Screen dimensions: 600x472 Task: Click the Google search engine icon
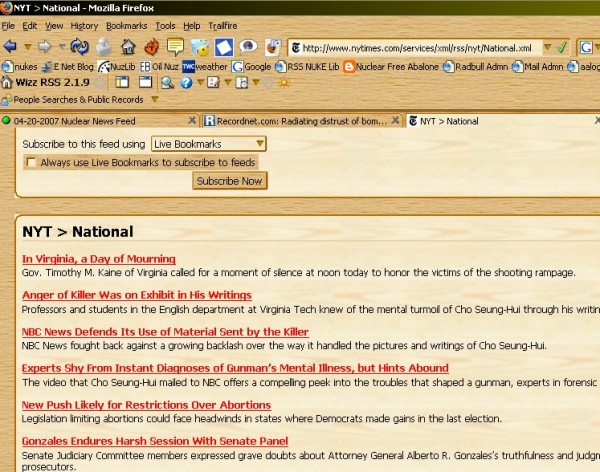(586, 48)
